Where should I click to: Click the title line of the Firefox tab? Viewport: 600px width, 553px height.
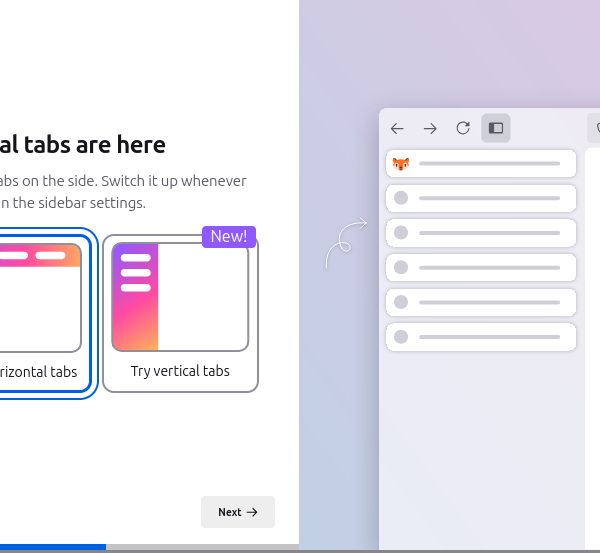[x=489, y=163]
